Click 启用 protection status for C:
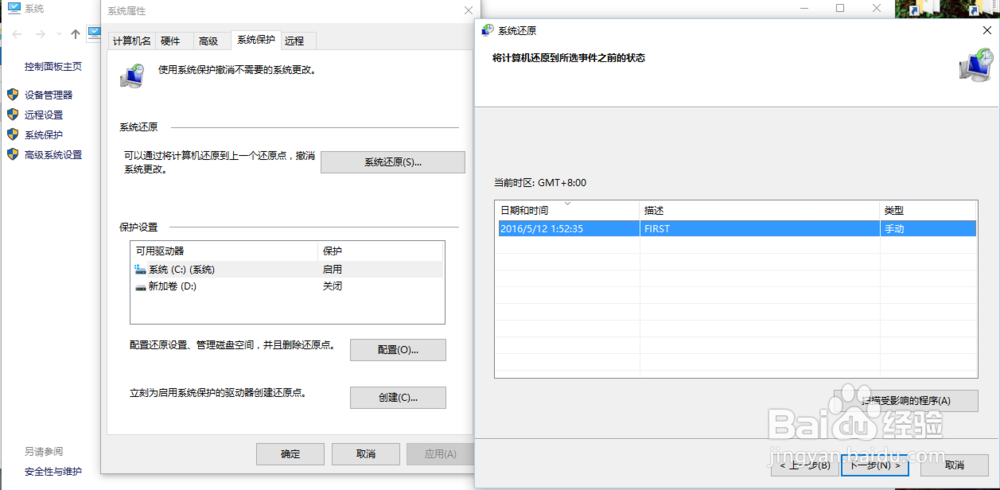 click(x=332, y=269)
